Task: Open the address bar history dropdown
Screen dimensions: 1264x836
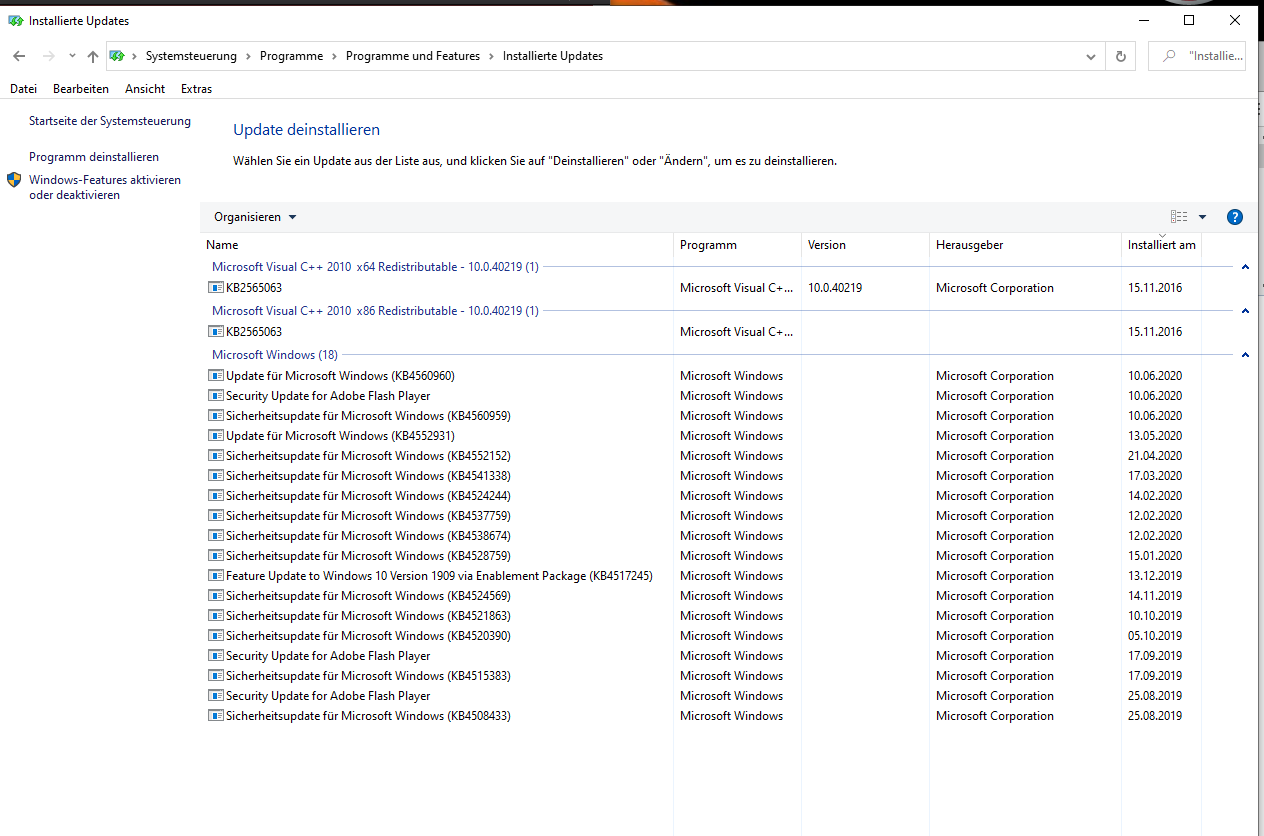Action: pos(1091,57)
